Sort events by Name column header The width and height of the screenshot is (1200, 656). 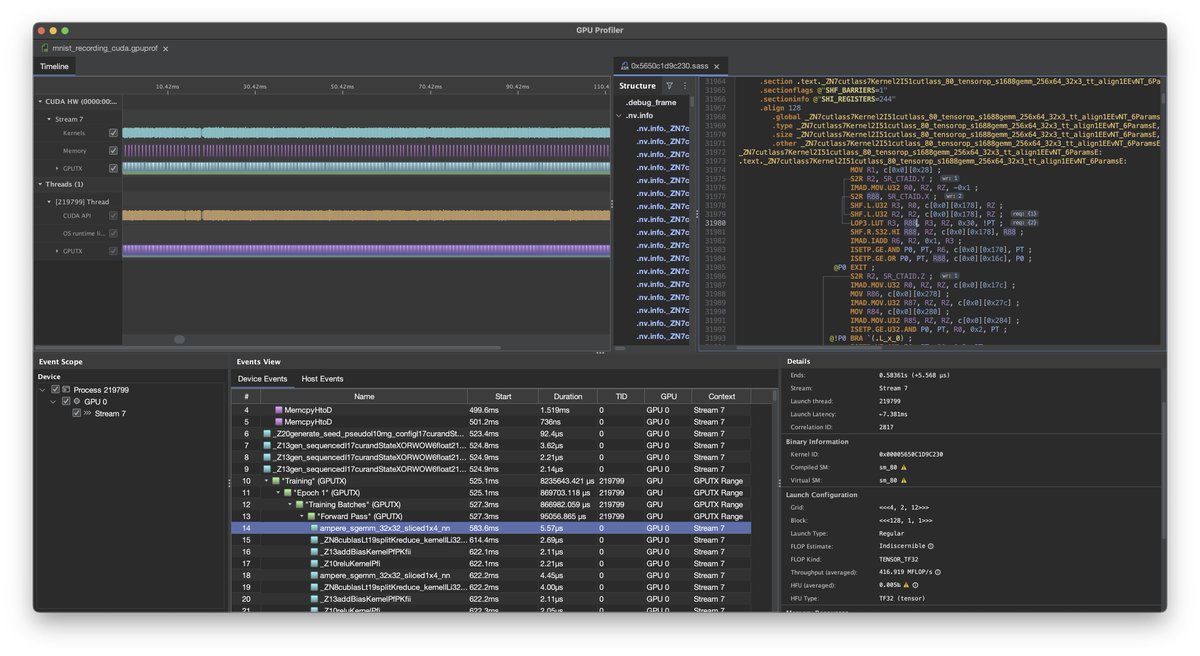[364, 397]
